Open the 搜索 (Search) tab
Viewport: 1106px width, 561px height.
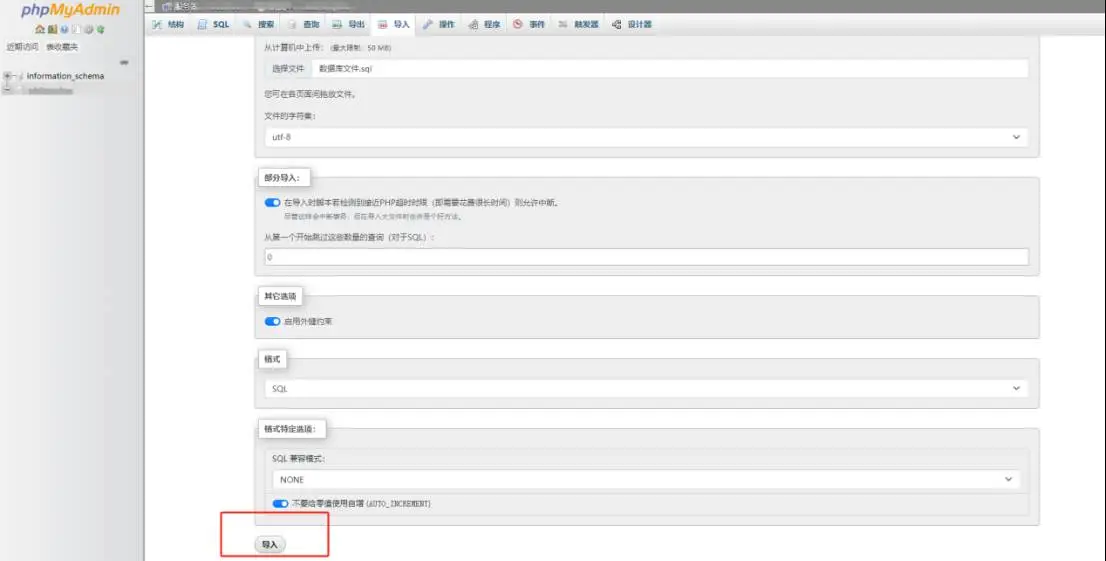pos(259,24)
